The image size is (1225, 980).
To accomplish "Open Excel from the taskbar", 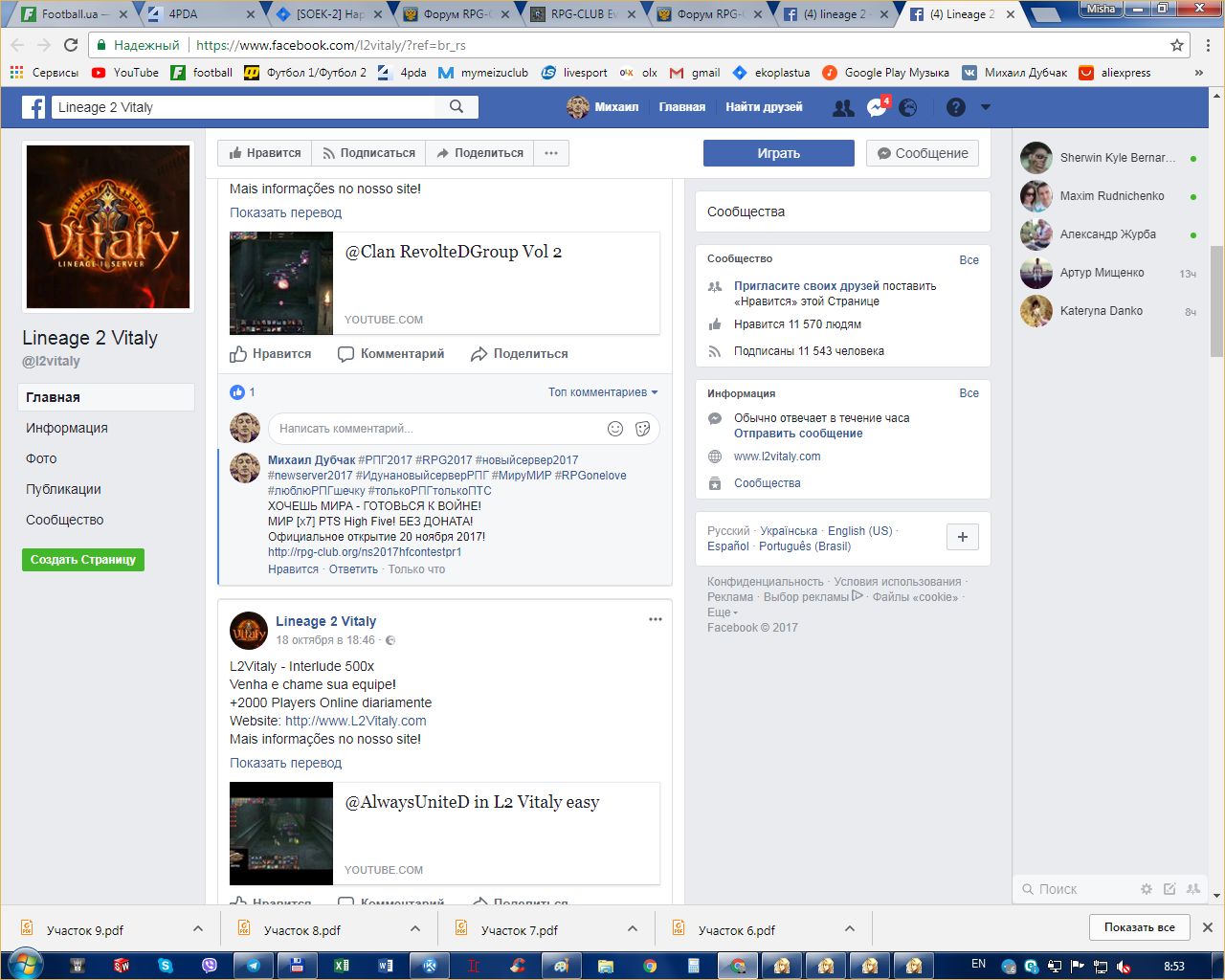I will coord(342,966).
